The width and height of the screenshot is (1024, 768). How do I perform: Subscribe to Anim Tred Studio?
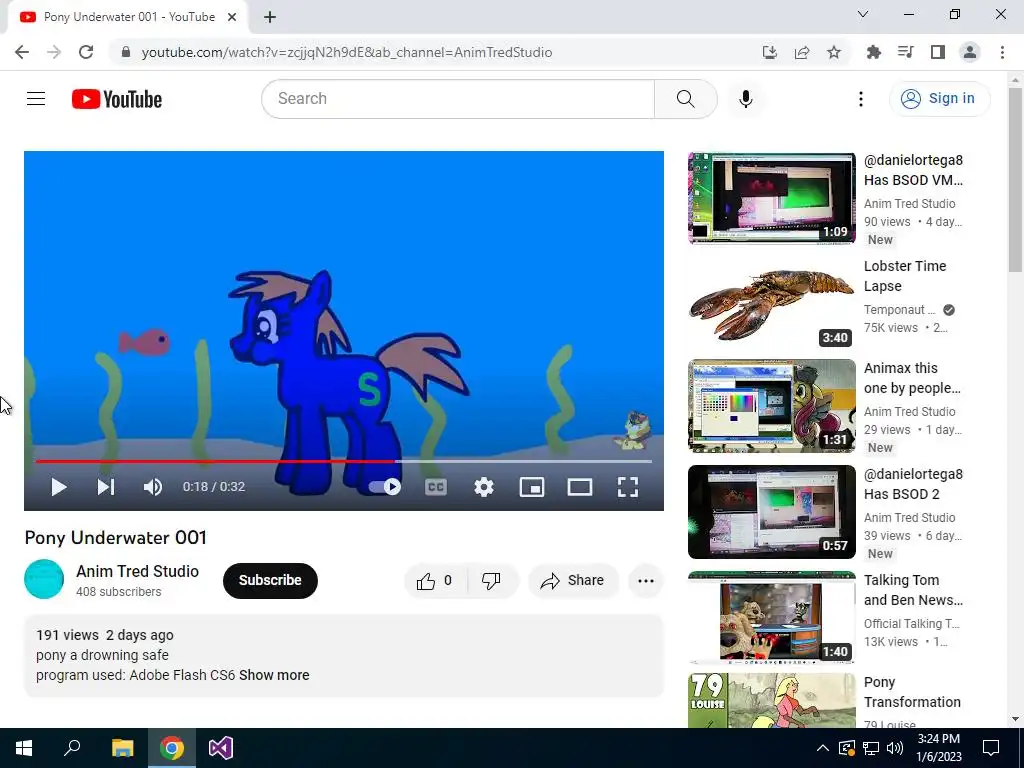270,581
